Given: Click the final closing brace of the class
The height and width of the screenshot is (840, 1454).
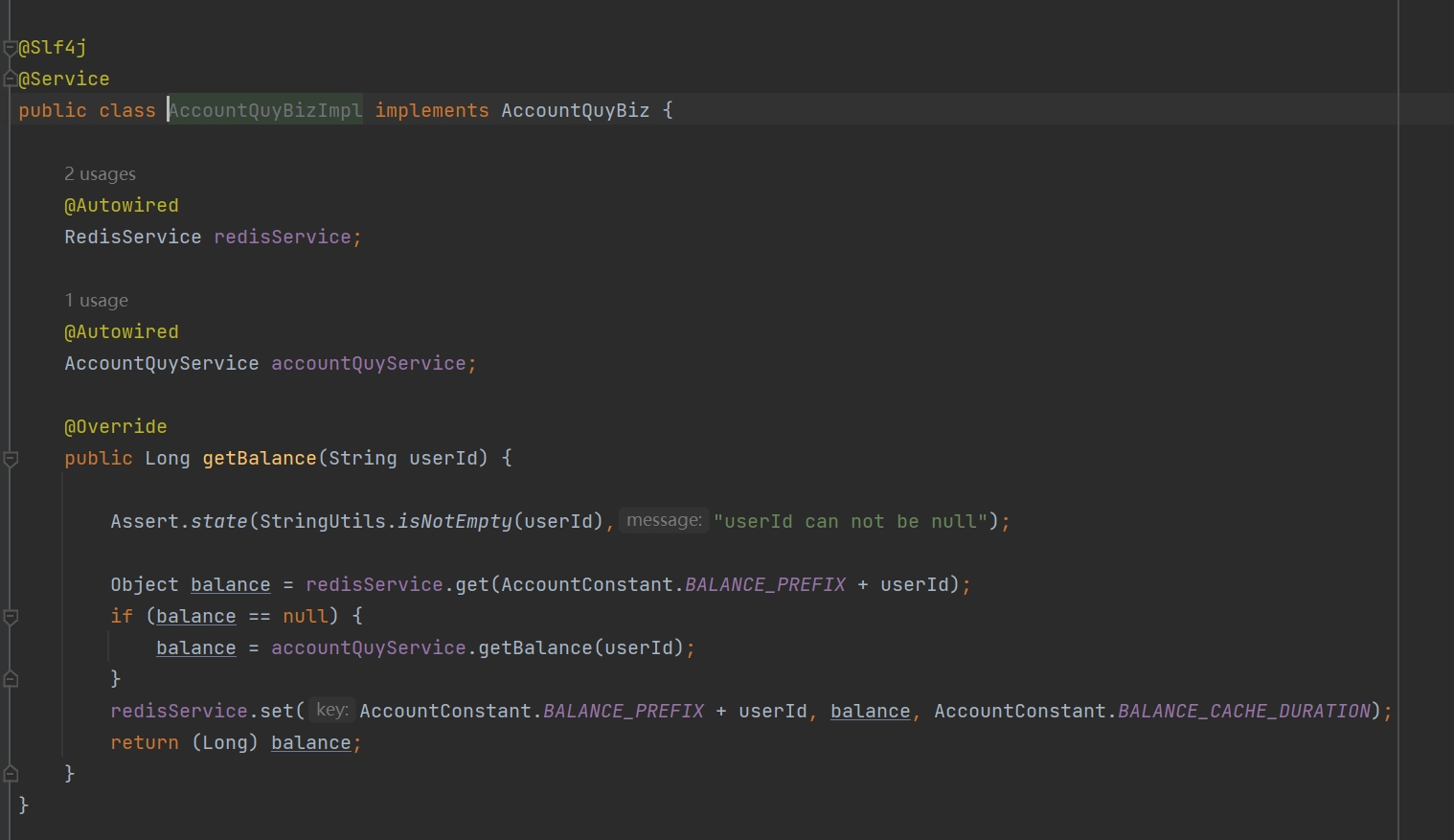Looking at the screenshot, I should point(24,806).
